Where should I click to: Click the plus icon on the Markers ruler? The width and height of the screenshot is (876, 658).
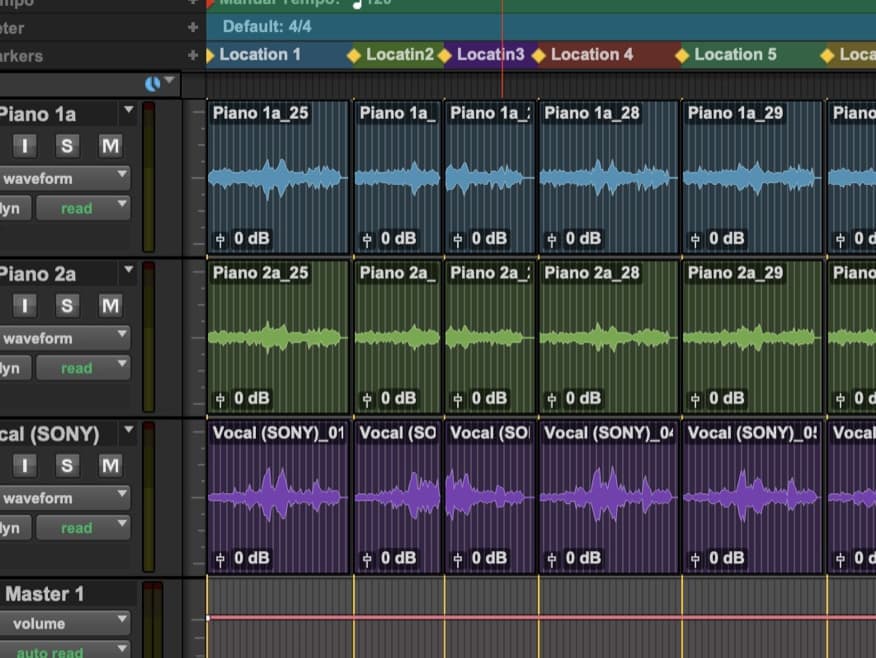[x=193, y=55]
